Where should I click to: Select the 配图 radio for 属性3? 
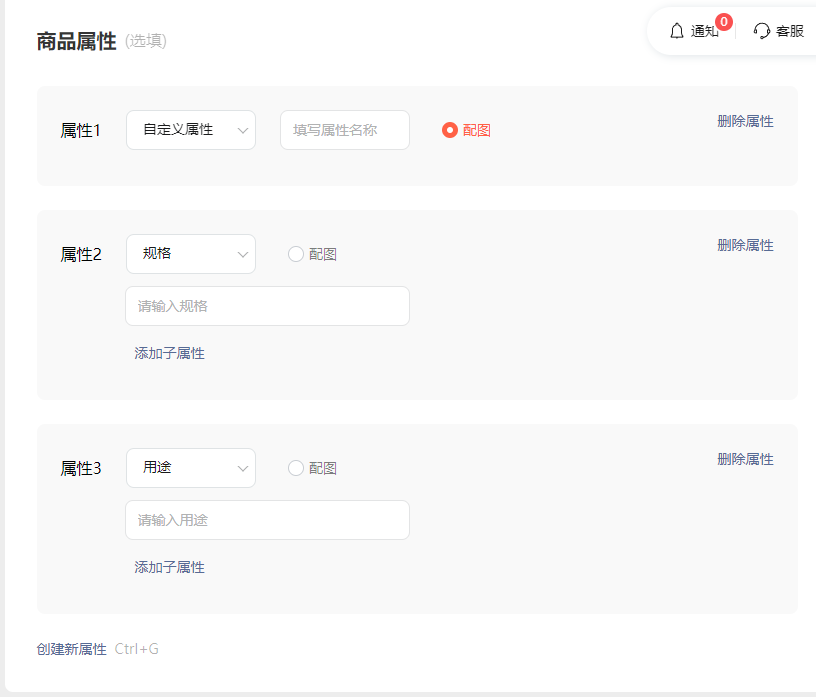[x=296, y=468]
